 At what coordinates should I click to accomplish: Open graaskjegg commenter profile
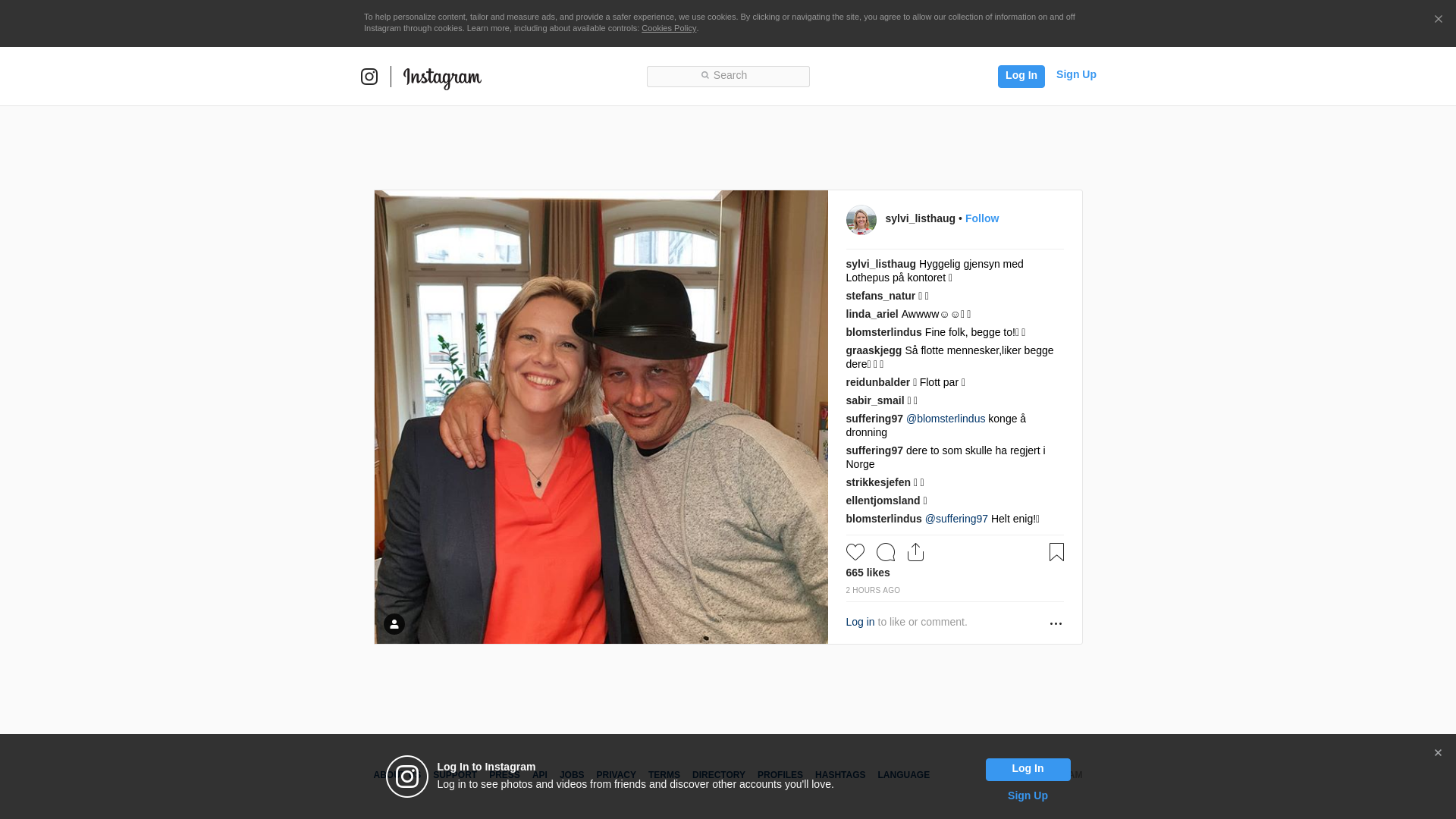(x=874, y=350)
